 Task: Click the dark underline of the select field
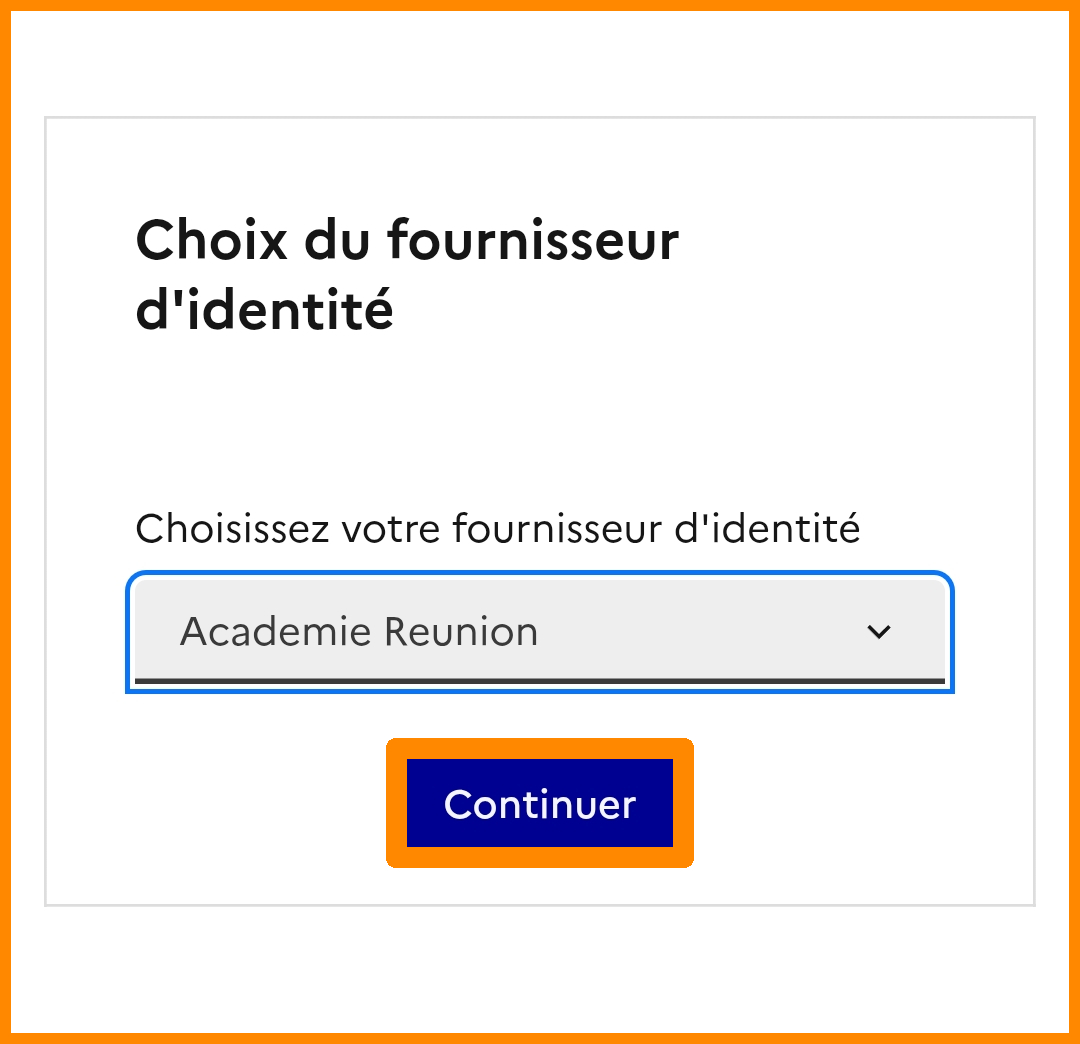(x=540, y=682)
